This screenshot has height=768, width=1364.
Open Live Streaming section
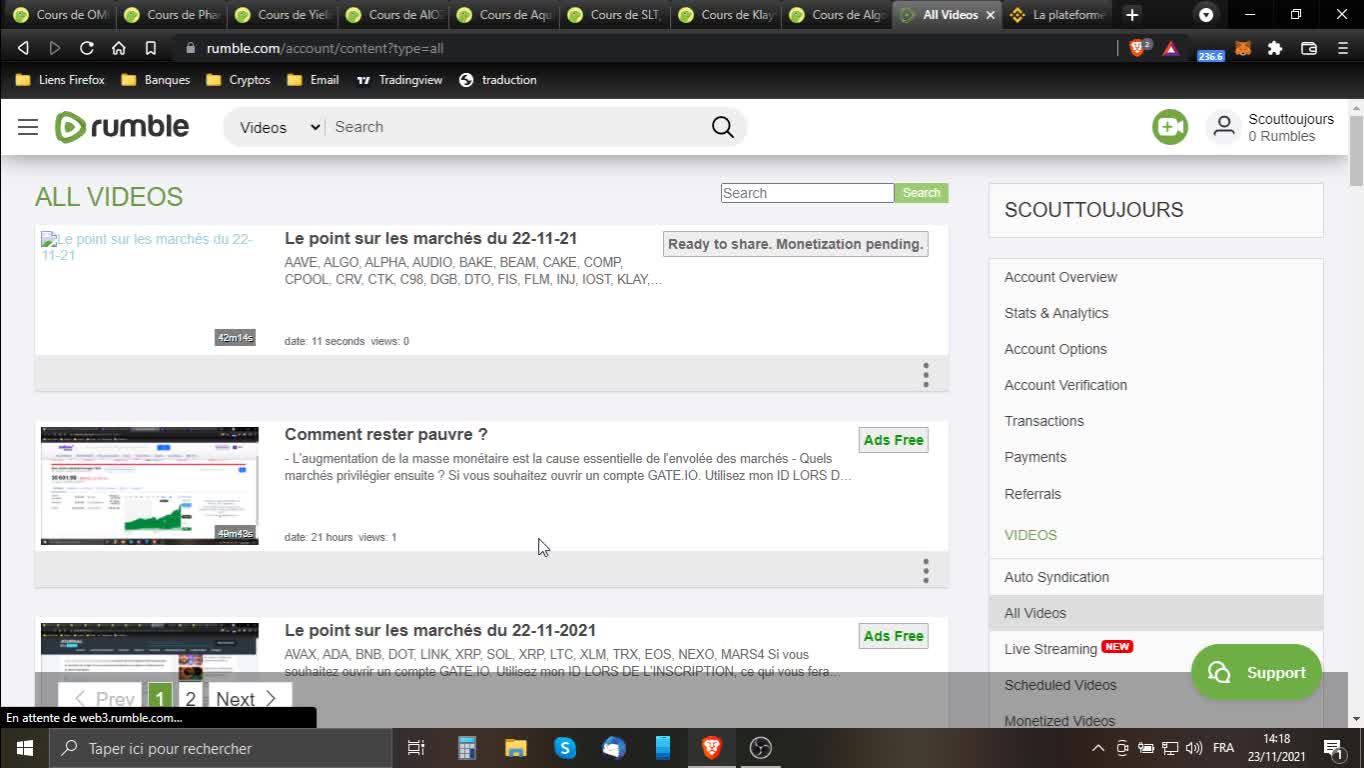[1050, 649]
